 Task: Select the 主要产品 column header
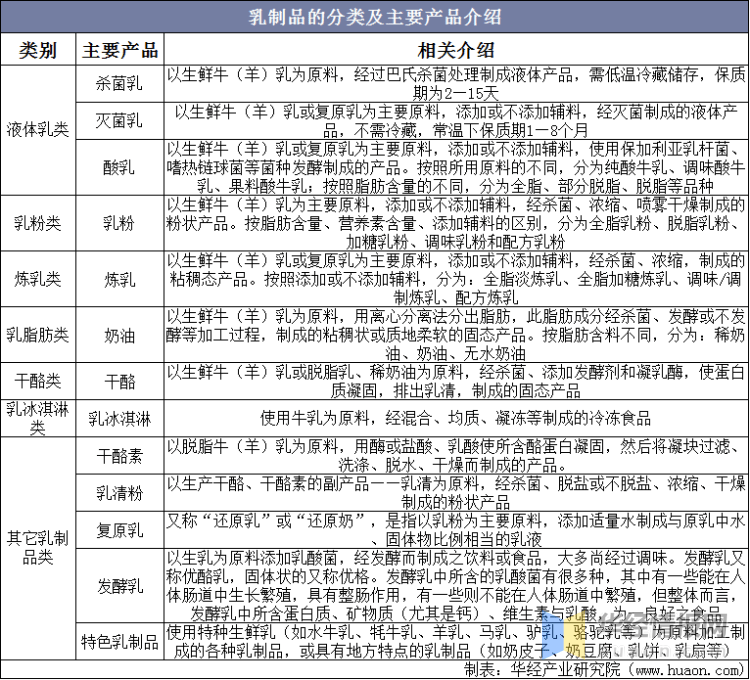[x=120, y=50]
